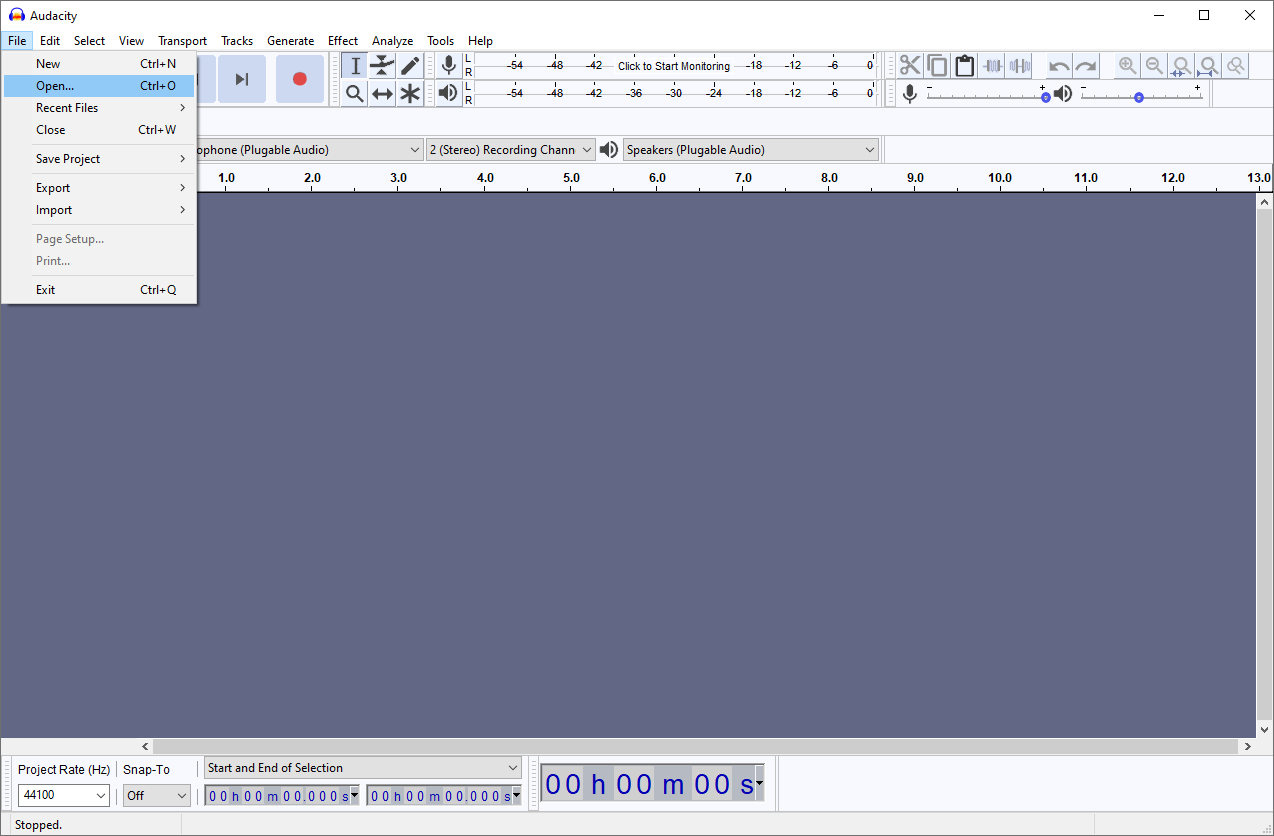
Task: Click the Undo arrow icon
Action: coord(1059,66)
